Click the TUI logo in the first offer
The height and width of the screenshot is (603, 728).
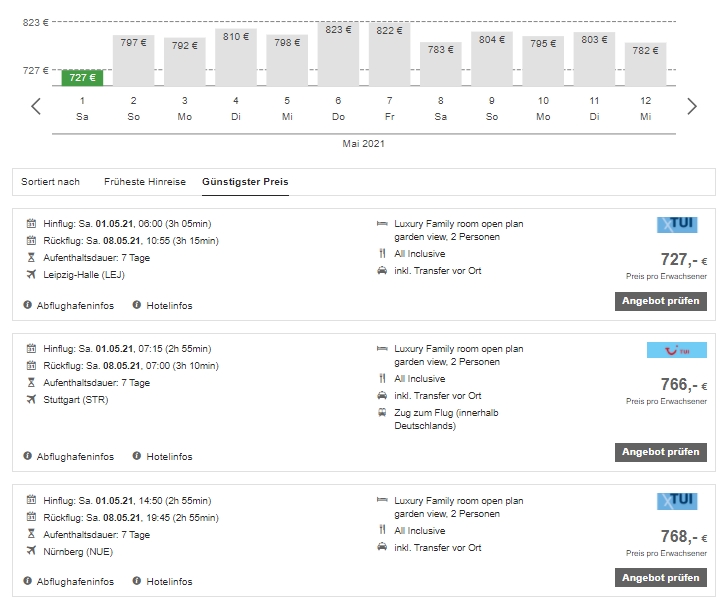[x=677, y=225]
